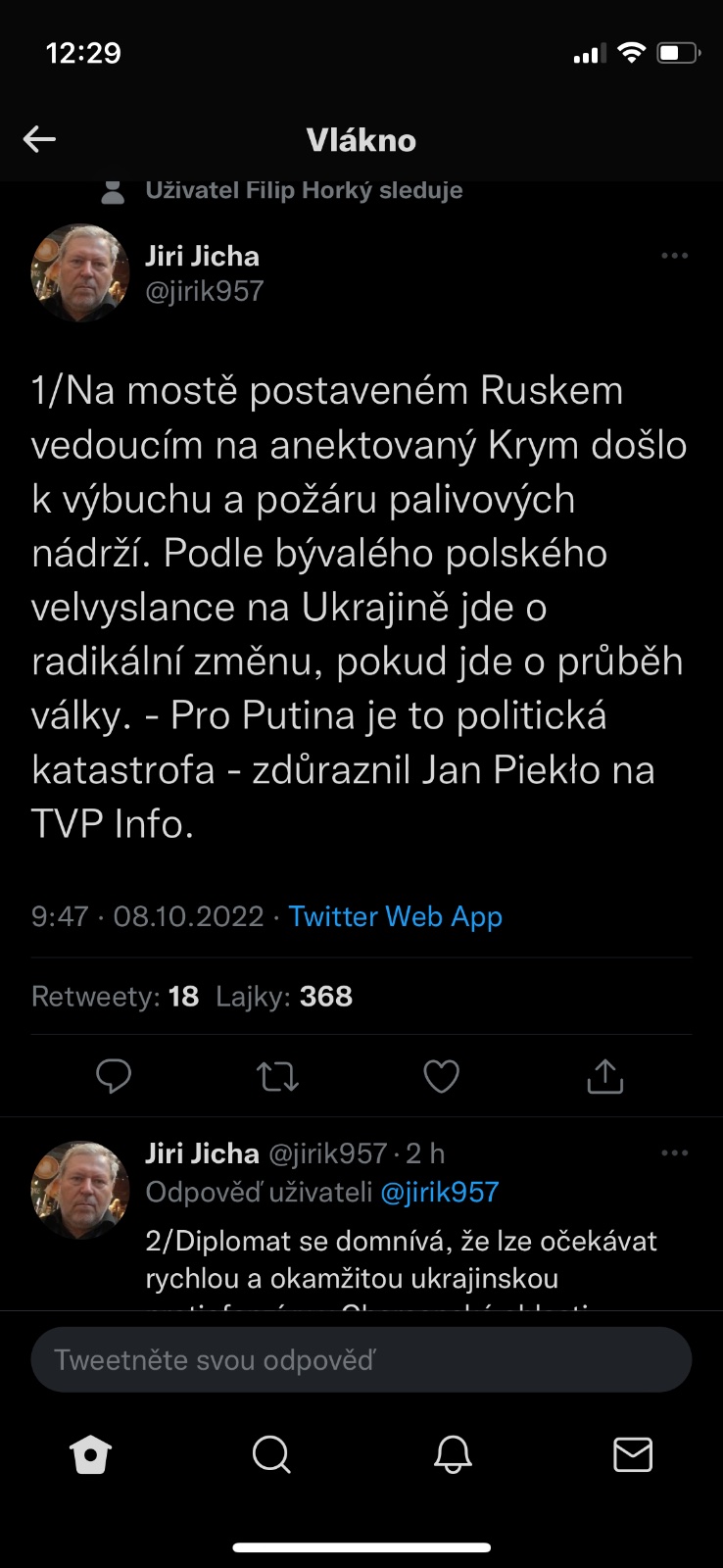The height and width of the screenshot is (1568, 723).
Task: View the Lajky count list
Action: (284, 997)
